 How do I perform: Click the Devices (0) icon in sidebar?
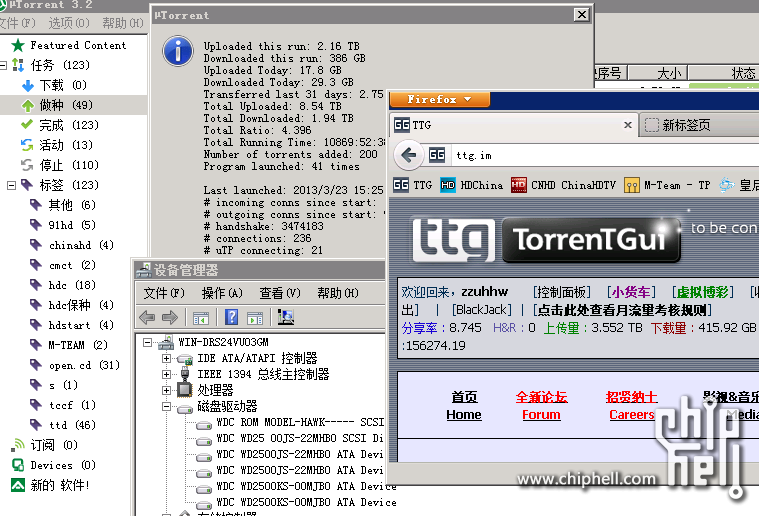click(x=18, y=465)
